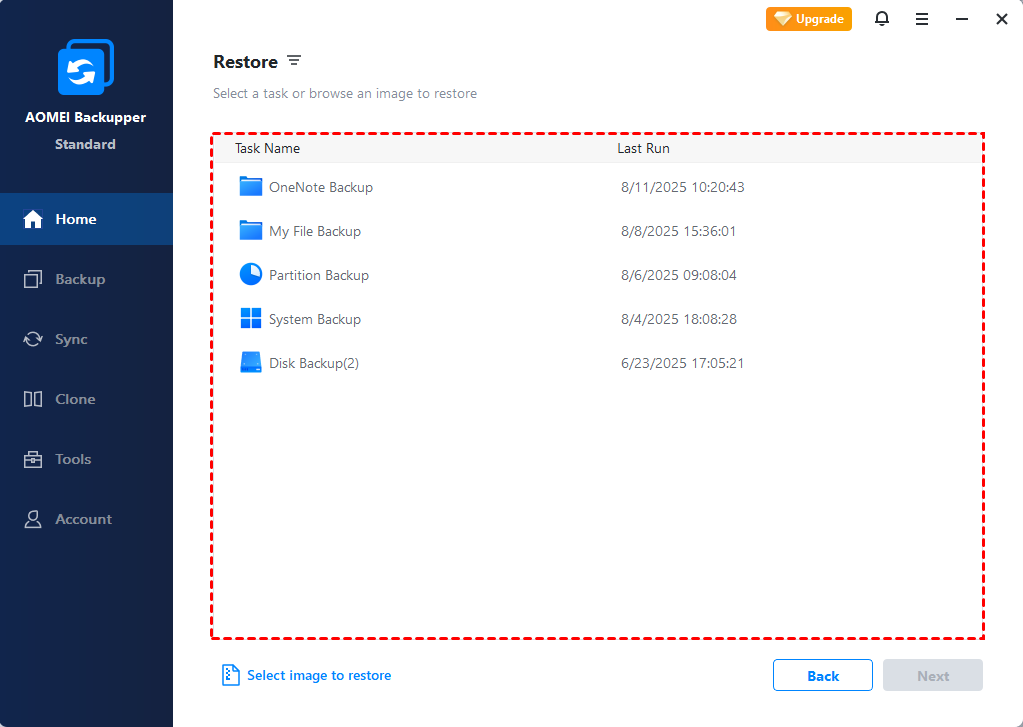Open the Backup menu section
Viewport: 1023px width, 727px height.
click(87, 279)
